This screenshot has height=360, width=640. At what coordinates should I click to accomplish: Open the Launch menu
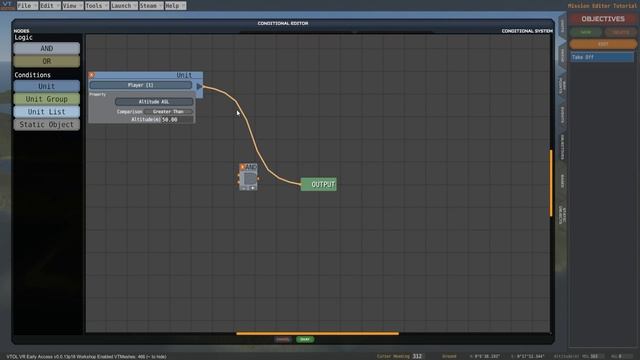124,6
